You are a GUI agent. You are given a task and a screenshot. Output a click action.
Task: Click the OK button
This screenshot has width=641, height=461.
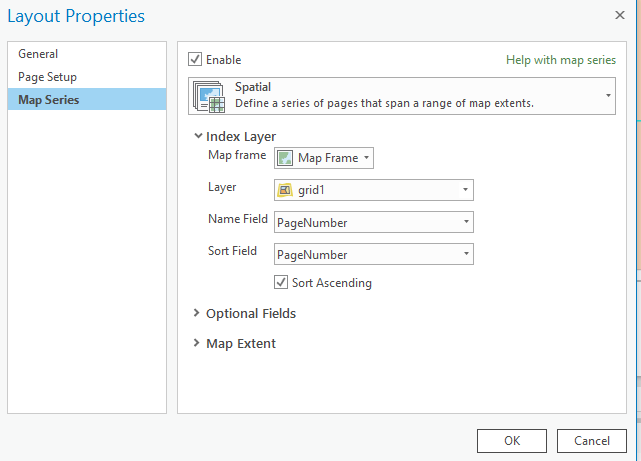(x=511, y=440)
